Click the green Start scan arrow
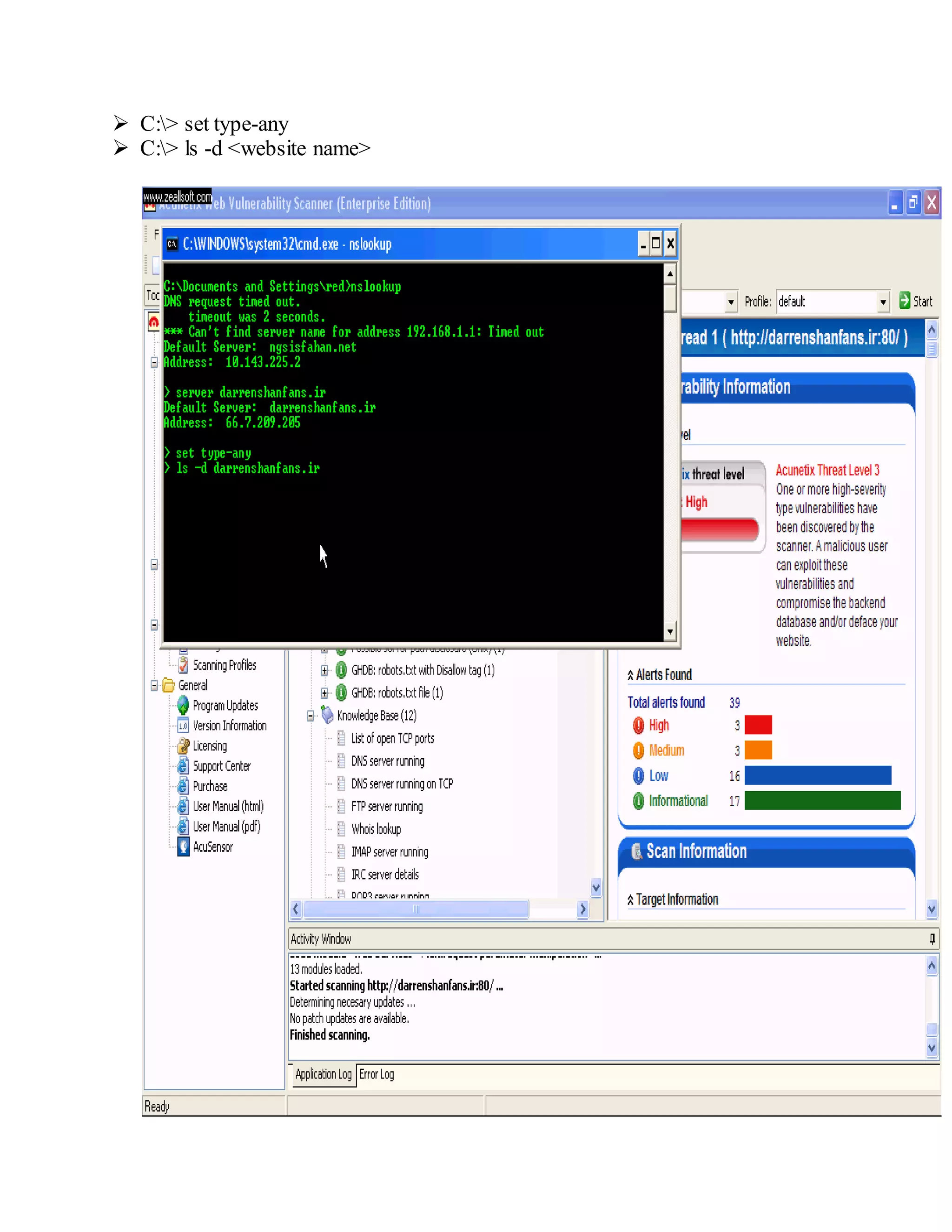952x1232 pixels. pos(904,301)
